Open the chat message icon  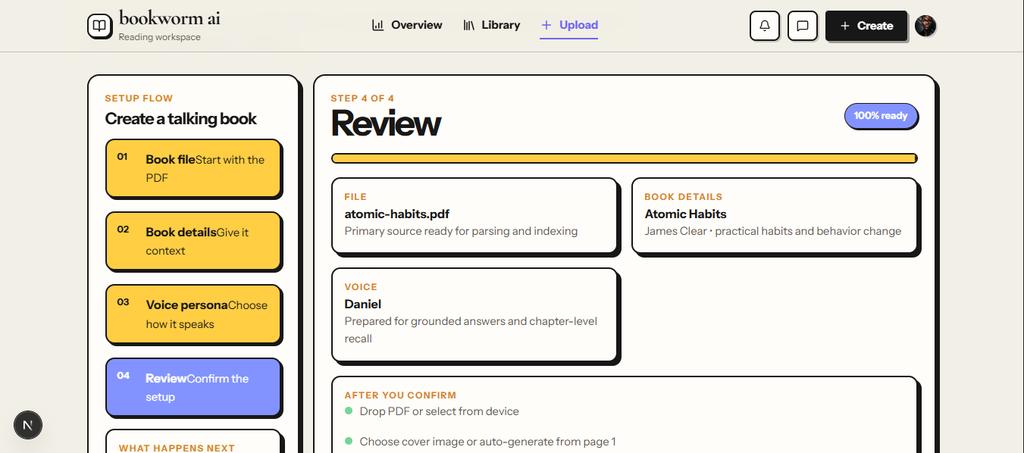(803, 25)
